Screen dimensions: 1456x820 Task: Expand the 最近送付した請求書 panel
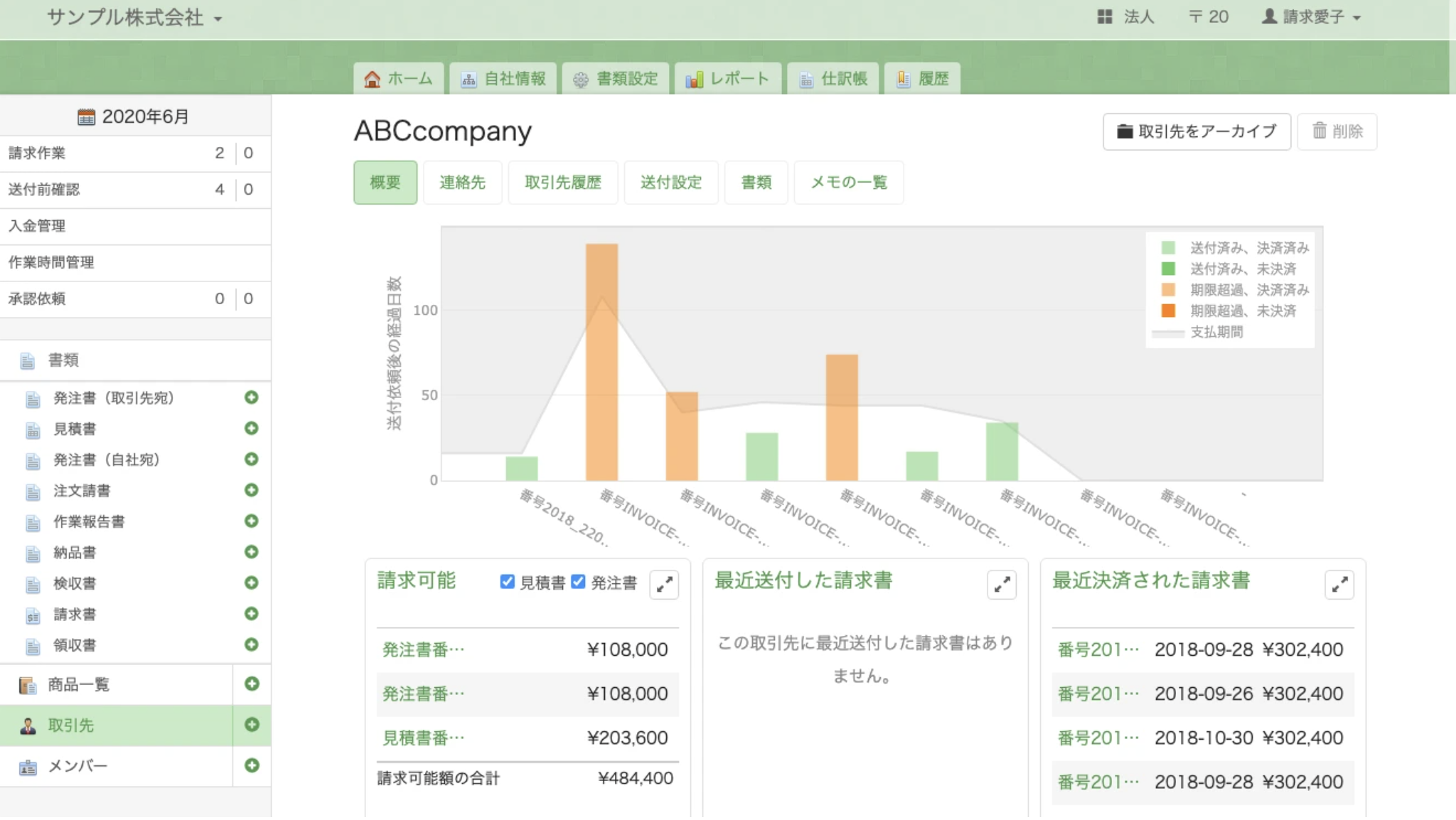[1002, 585]
